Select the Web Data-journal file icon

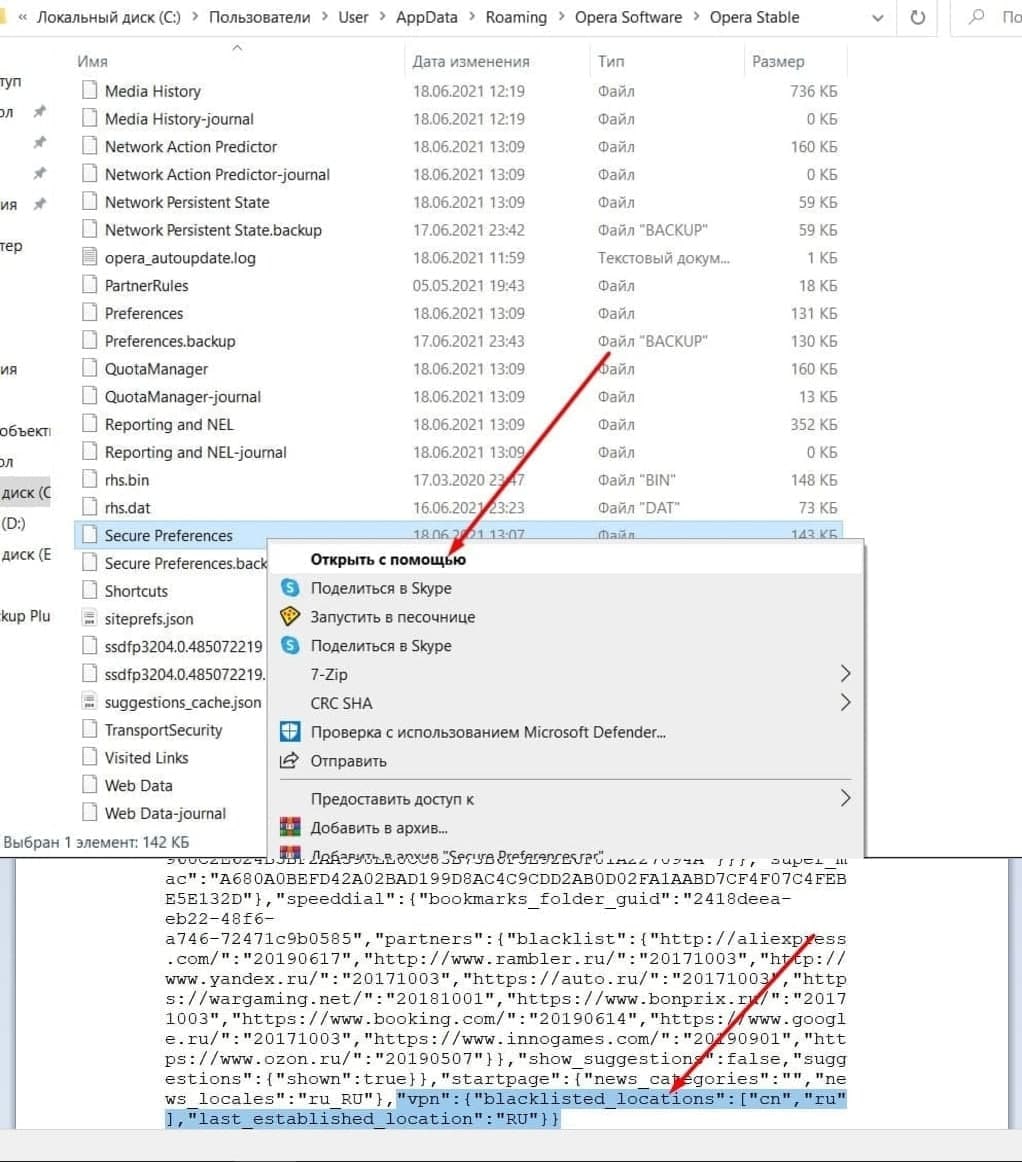[x=90, y=813]
